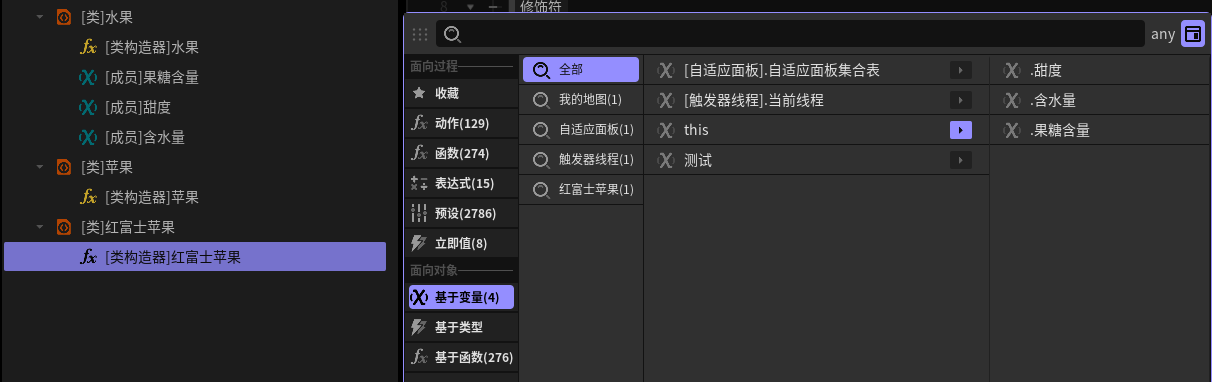Click the variable icon beside .甜度
This screenshot has height=382, width=1212.
[1012, 71]
